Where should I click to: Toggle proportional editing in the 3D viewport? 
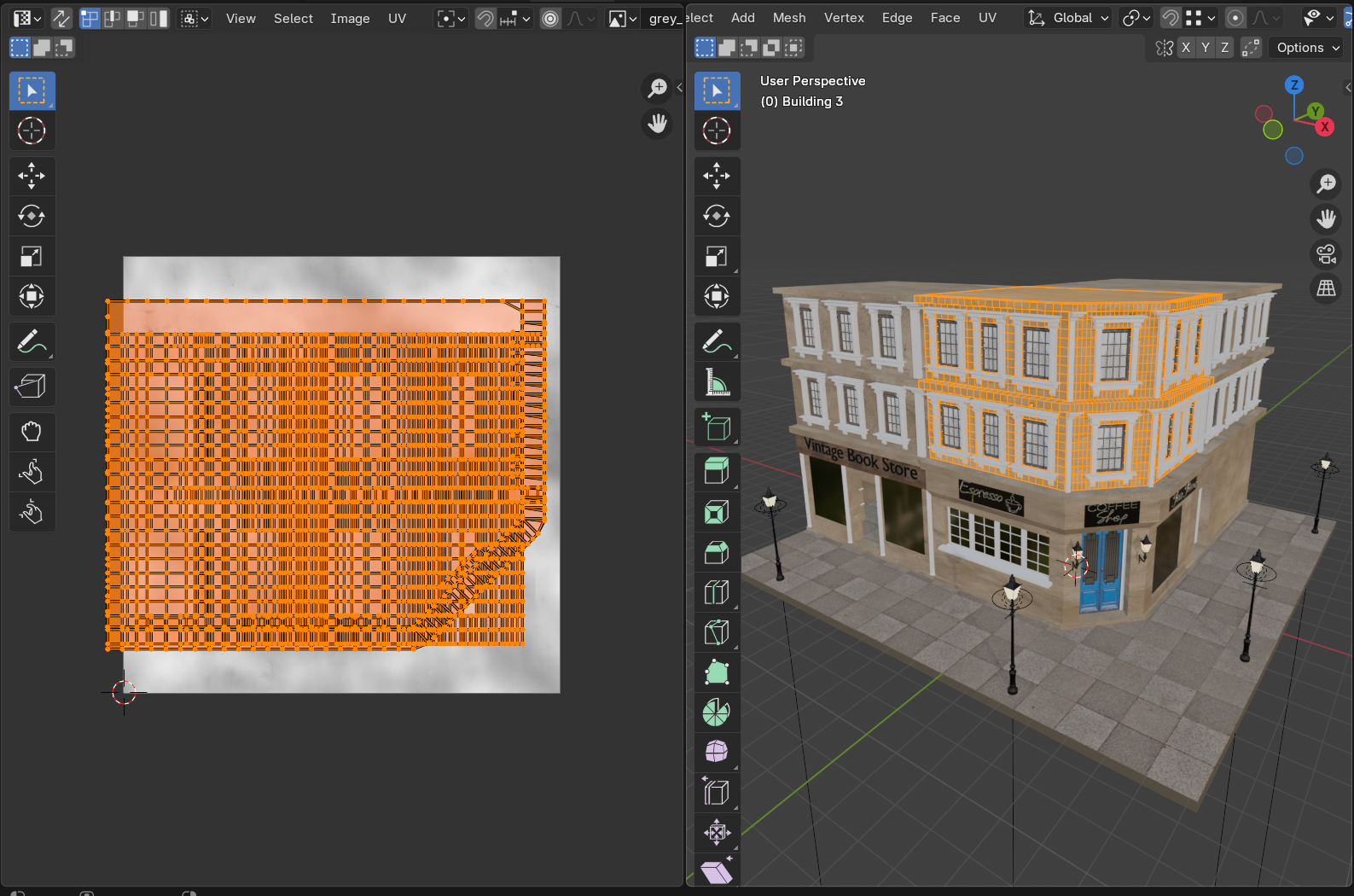pyautogui.click(x=1235, y=18)
